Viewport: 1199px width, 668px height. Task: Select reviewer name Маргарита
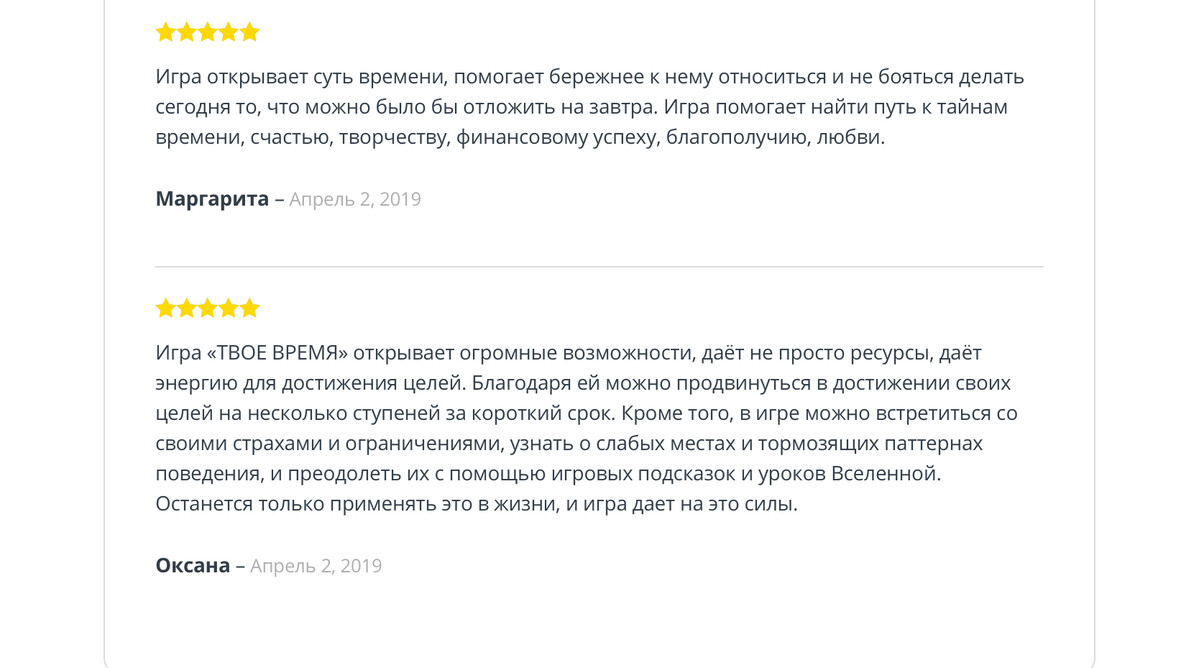click(x=212, y=199)
